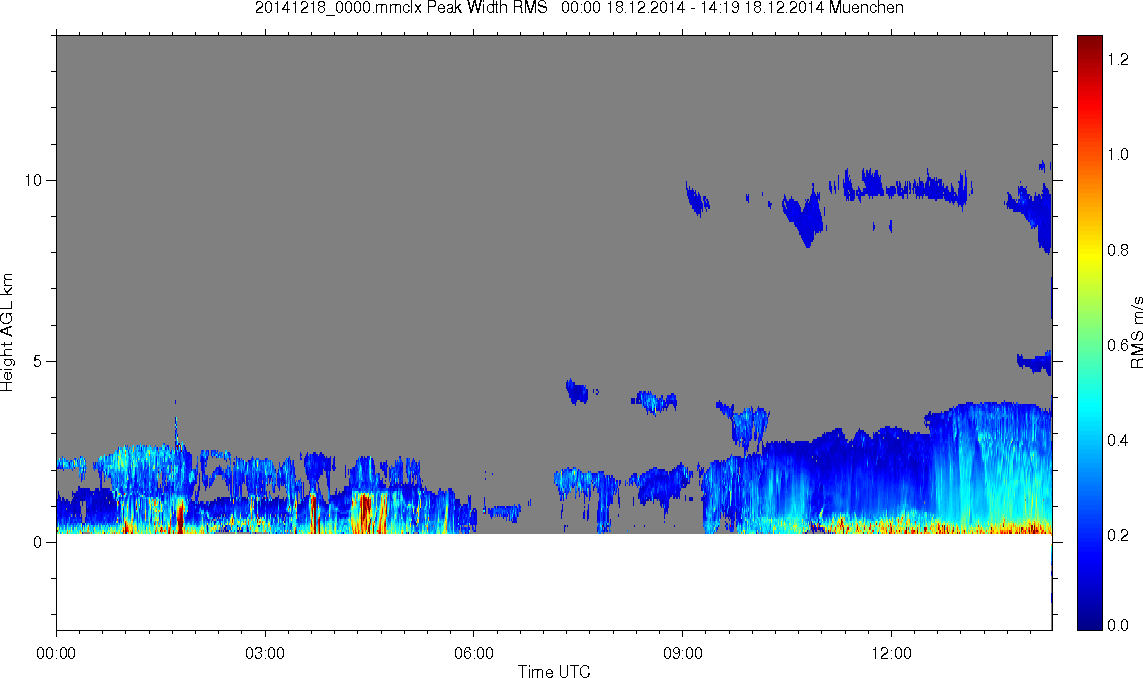
Task: Click the colorbar value '0.8'
Action: [x=1117, y=250]
